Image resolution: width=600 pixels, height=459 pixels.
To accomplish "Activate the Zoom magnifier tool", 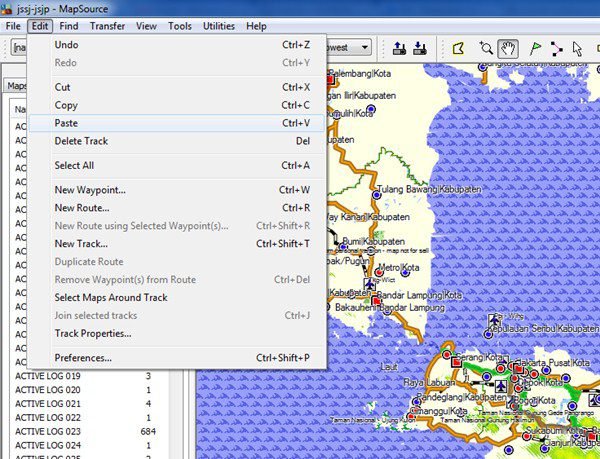I will [x=487, y=47].
